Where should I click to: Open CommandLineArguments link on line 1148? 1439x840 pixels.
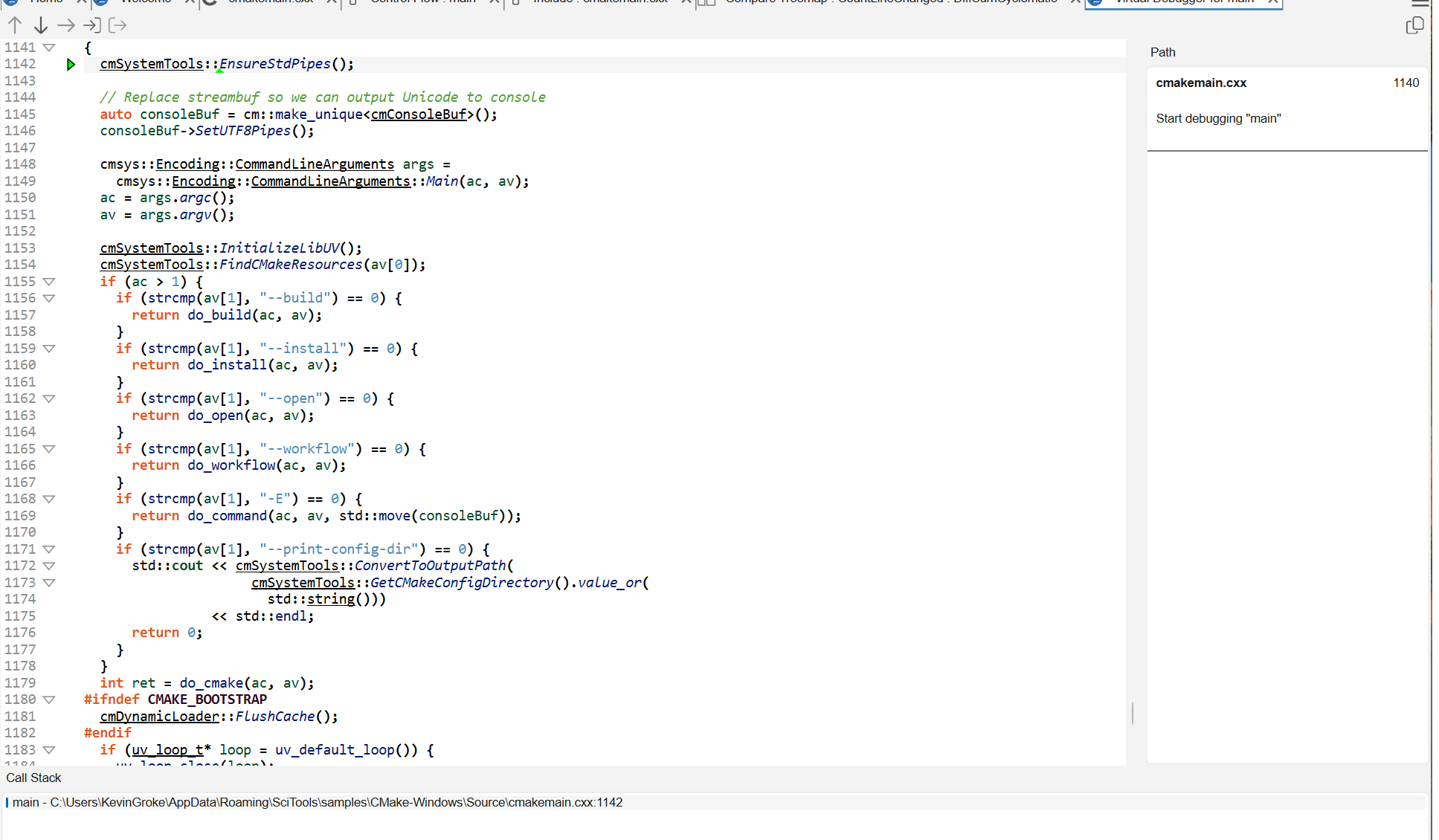pyautogui.click(x=315, y=164)
